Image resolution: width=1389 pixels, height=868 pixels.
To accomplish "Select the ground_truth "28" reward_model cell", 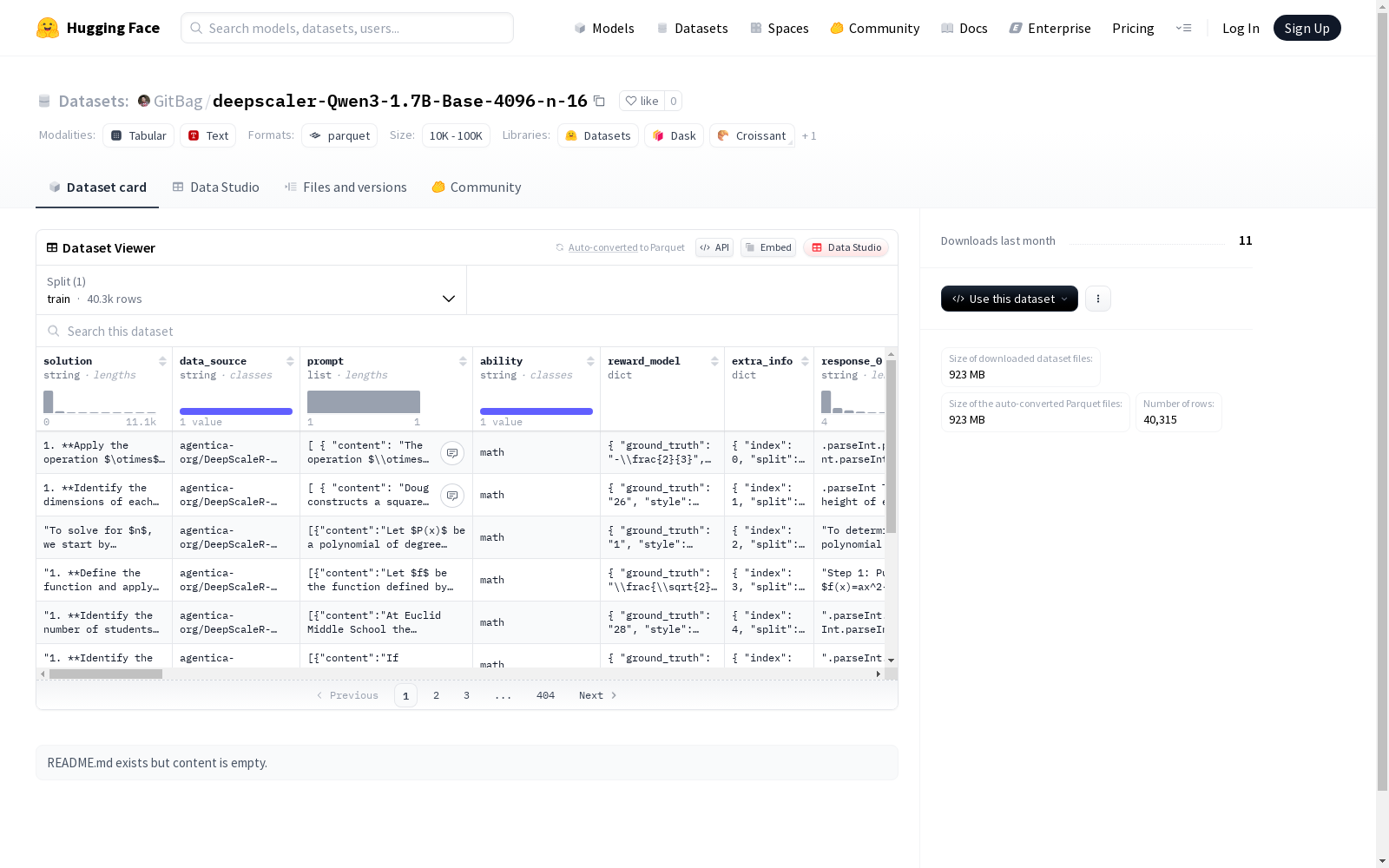I will point(662,622).
